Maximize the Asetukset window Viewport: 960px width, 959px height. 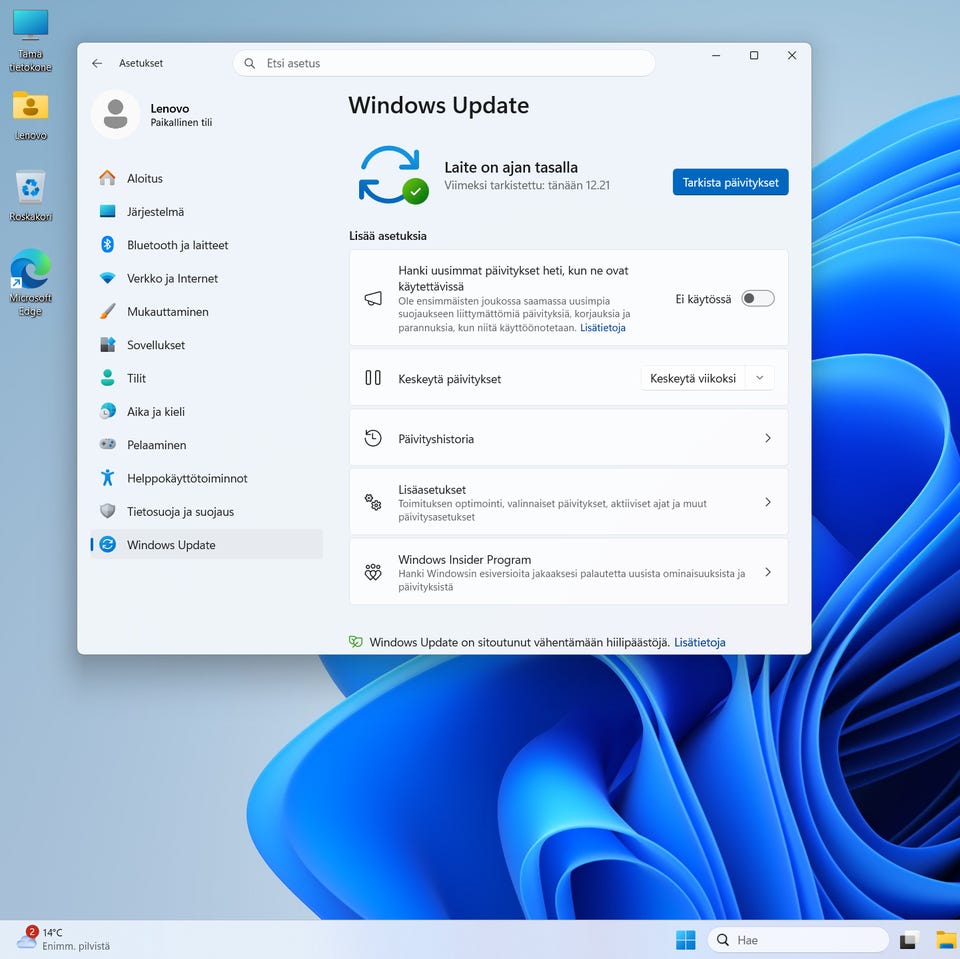point(754,55)
